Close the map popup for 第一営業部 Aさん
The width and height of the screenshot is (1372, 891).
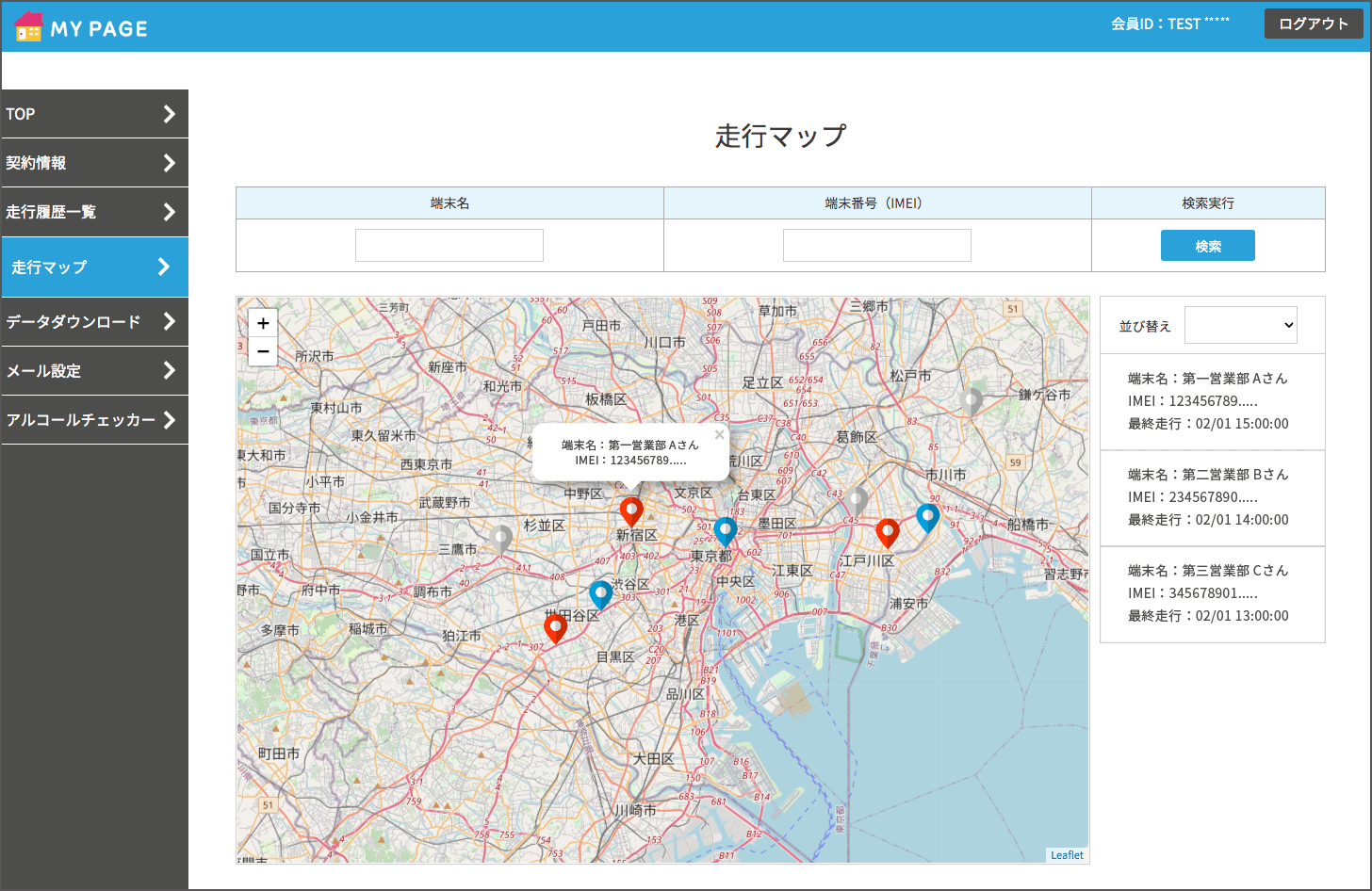tap(719, 435)
